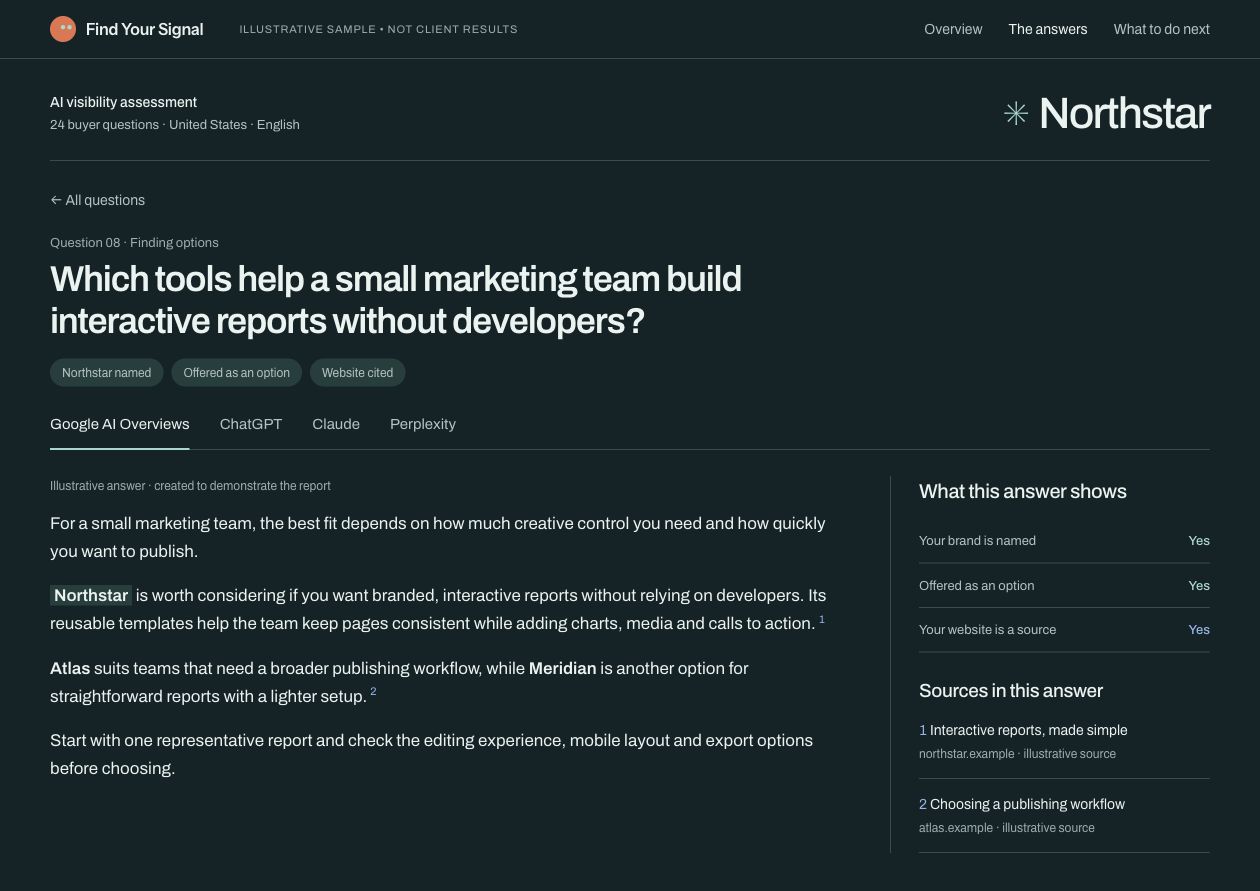Click the bold Meridian brand name
The height and width of the screenshot is (891, 1260).
click(563, 668)
